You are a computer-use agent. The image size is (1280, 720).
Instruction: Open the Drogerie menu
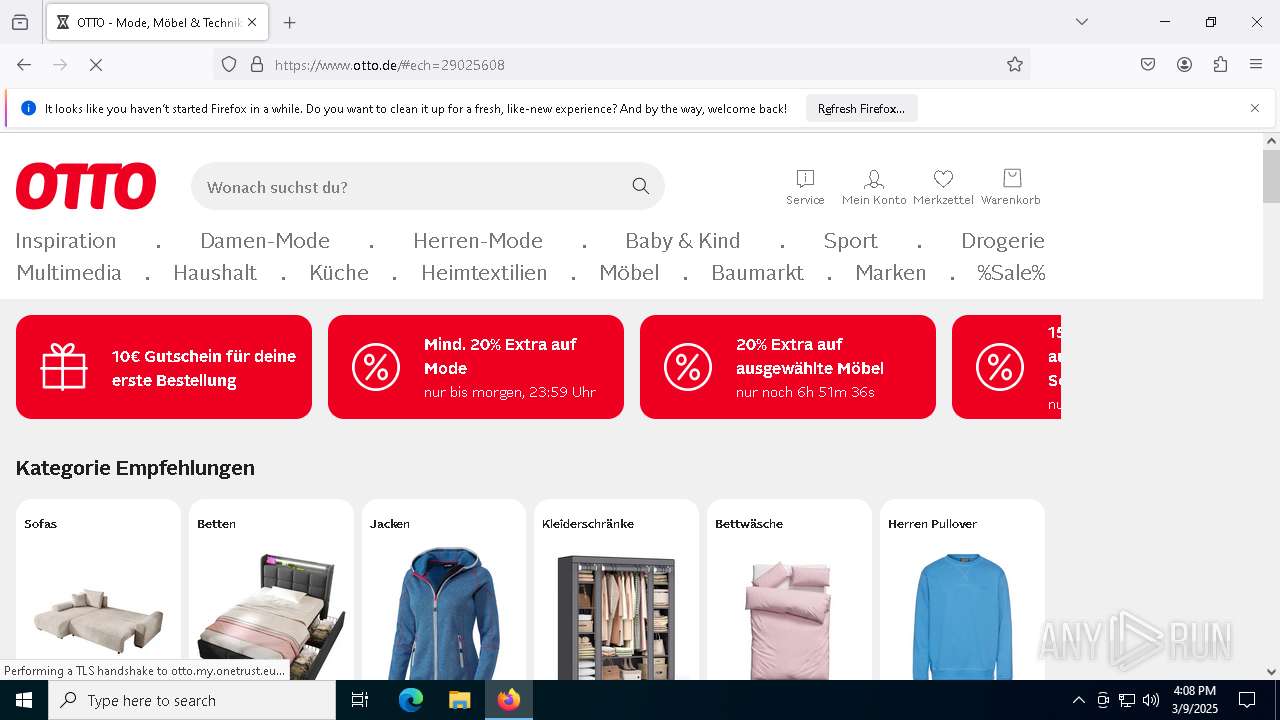pos(1003,241)
